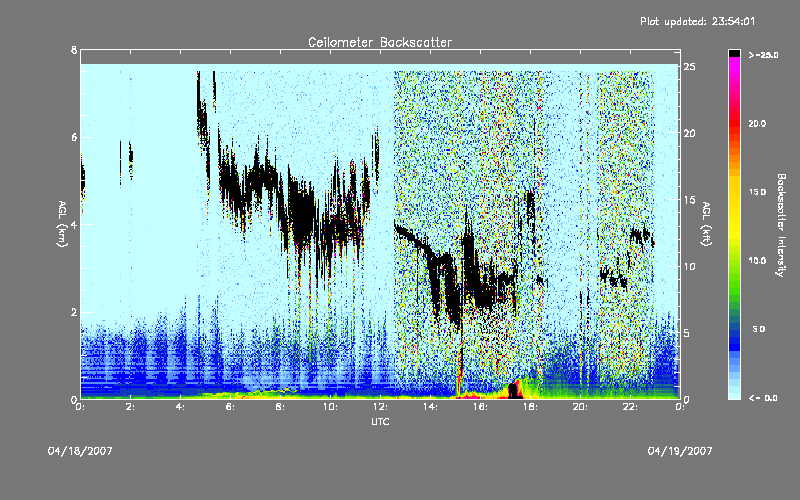Image resolution: width=800 pixels, height=500 pixels.
Task: Select the '6:' hour tick on UTC axis
Action: (x=230, y=407)
